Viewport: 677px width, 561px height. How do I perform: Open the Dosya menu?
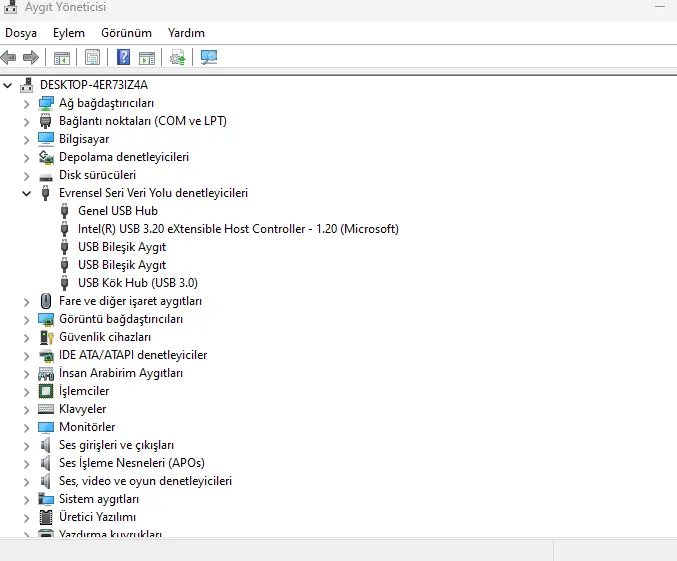point(21,33)
